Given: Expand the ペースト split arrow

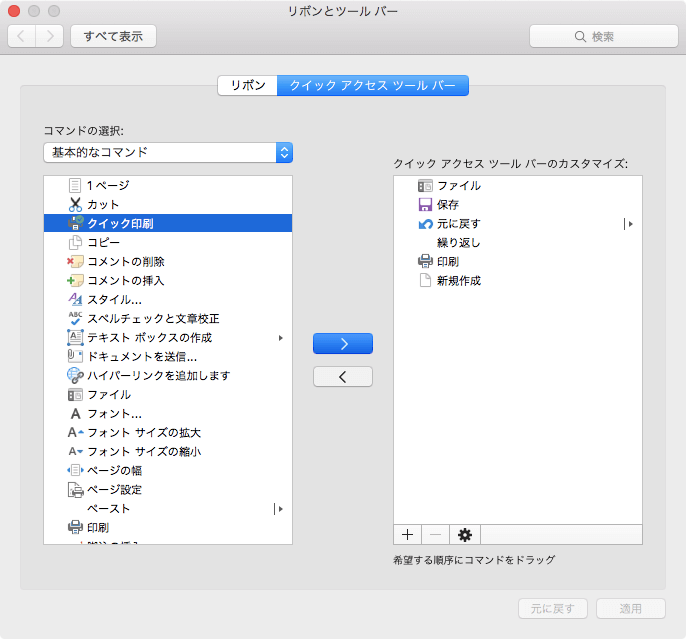Looking at the screenshot, I should tap(279, 509).
